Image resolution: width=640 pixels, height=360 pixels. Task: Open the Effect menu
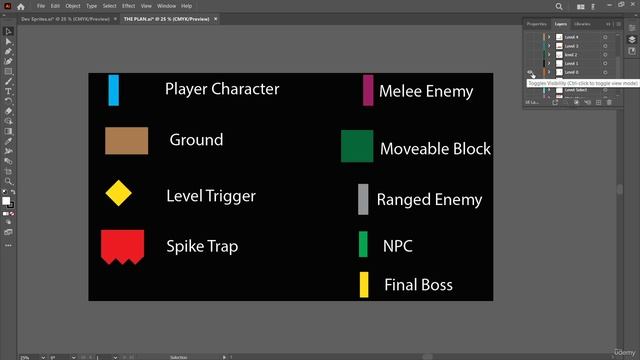pyautogui.click(x=128, y=6)
